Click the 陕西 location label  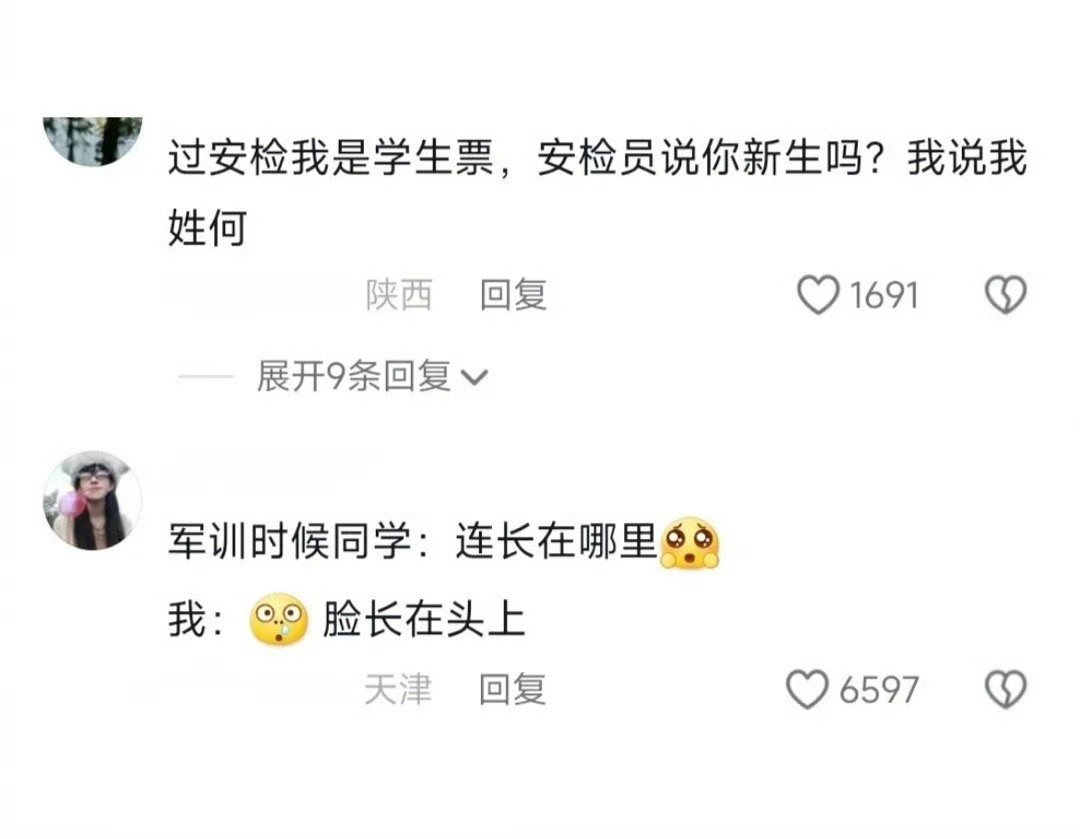399,295
